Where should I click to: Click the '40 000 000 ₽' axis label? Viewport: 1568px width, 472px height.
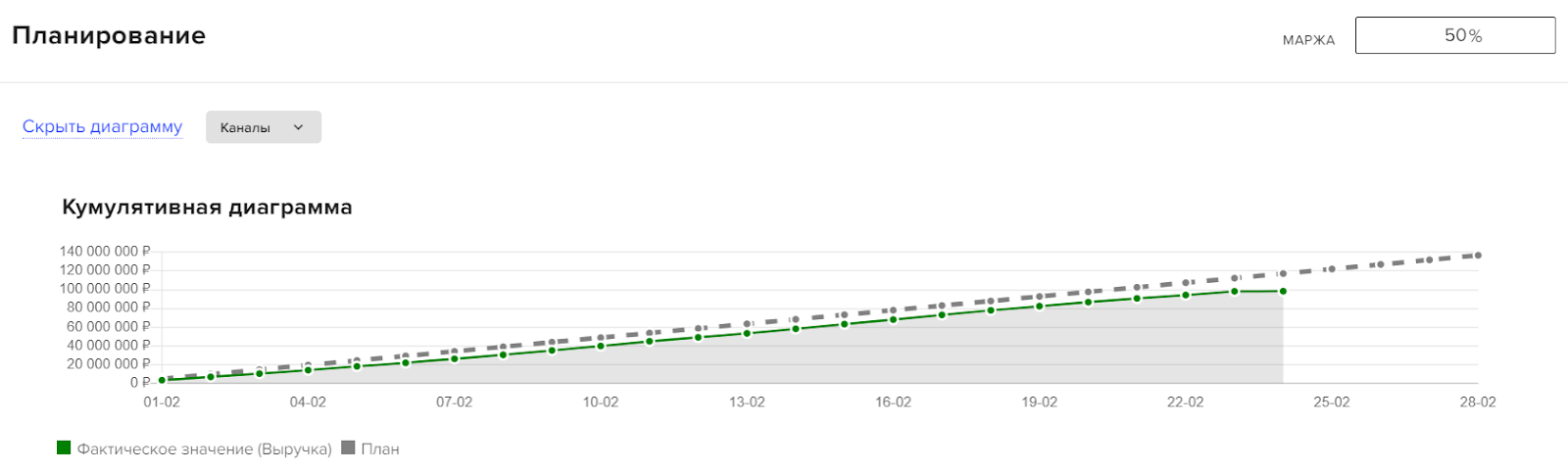(109, 345)
